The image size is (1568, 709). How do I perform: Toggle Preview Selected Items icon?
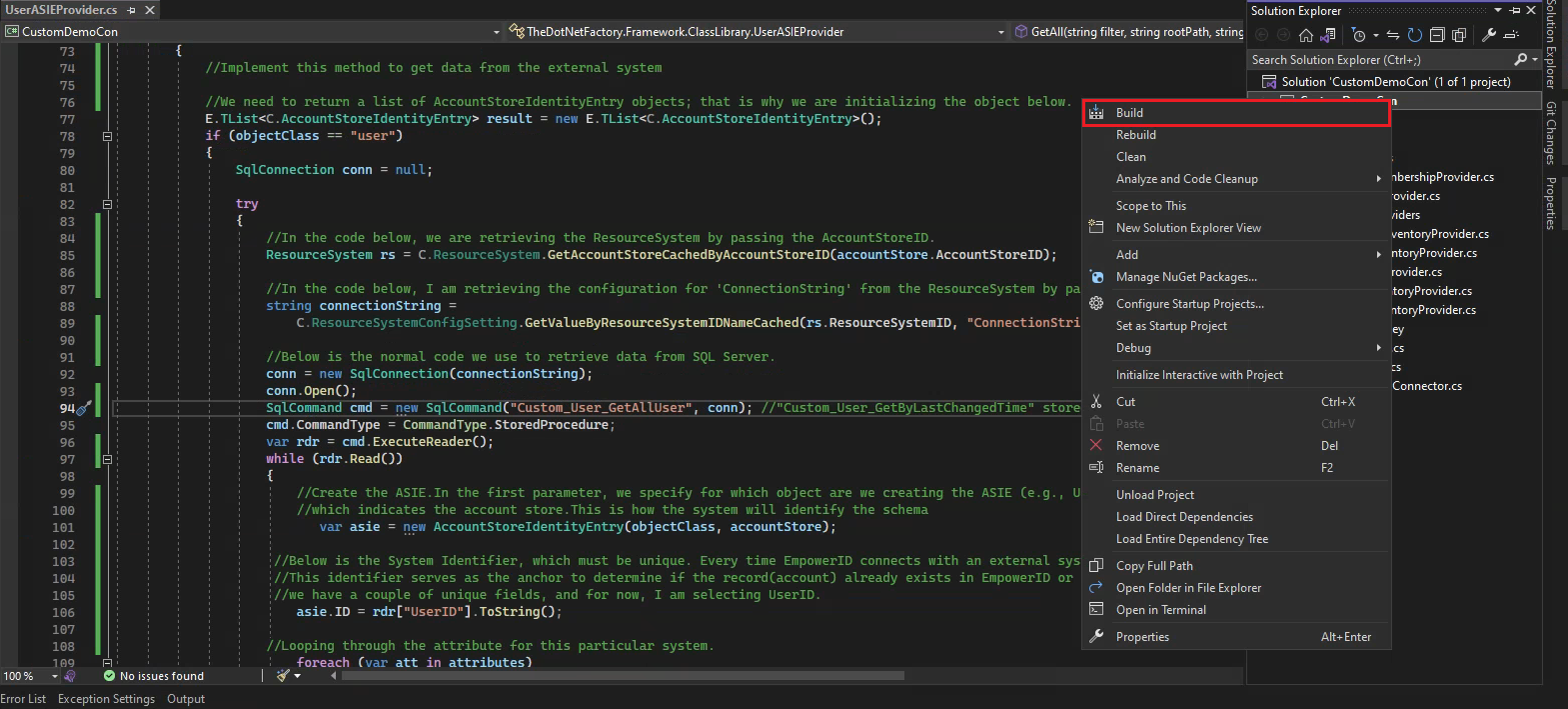(x=1511, y=35)
